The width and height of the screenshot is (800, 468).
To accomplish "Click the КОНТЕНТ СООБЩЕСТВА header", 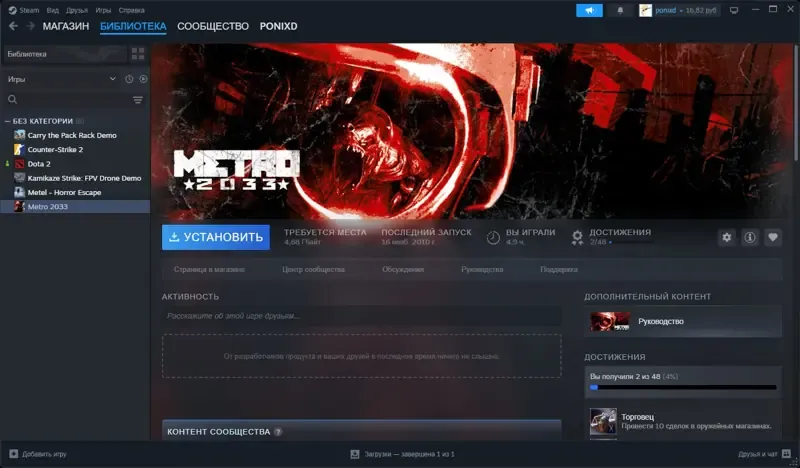I will (218, 432).
